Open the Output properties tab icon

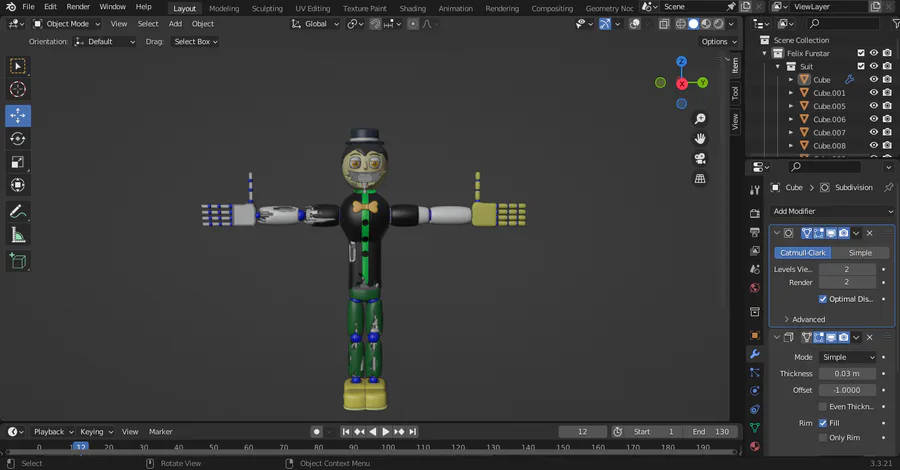[x=755, y=232]
